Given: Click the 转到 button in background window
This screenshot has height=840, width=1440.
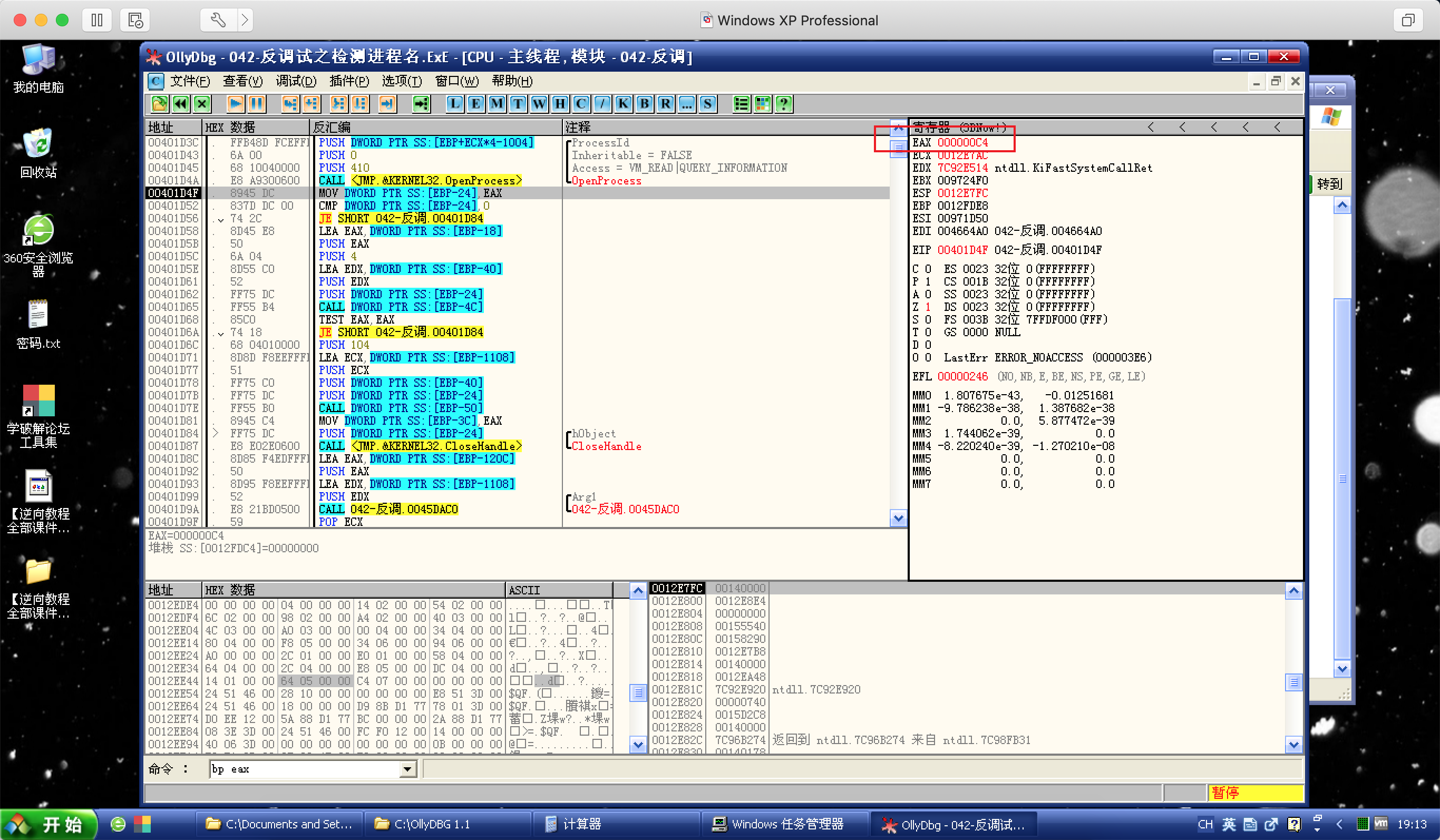Looking at the screenshot, I should [x=1329, y=184].
